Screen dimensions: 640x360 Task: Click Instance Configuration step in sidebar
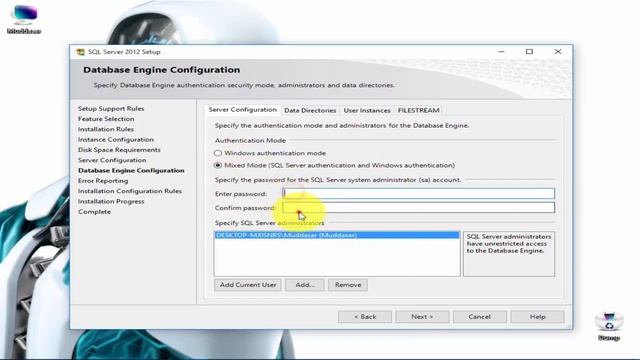click(x=116, y=140)
